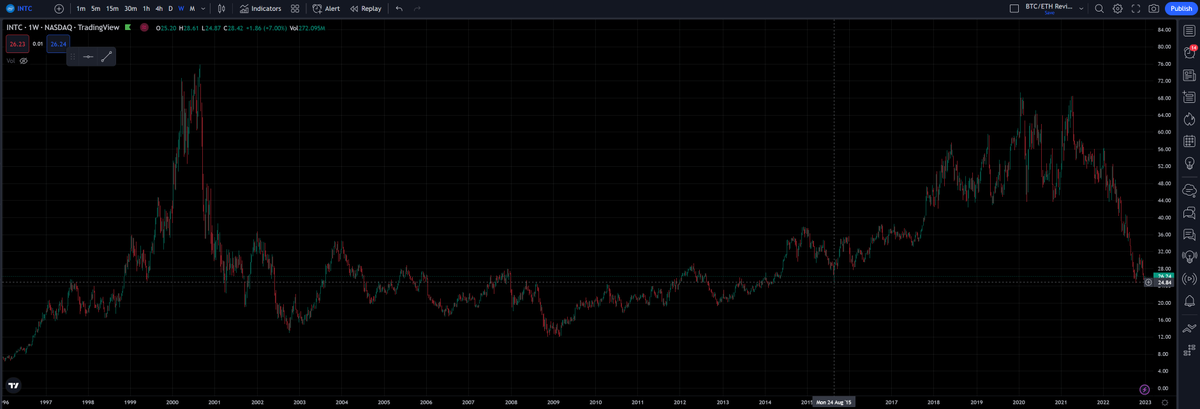The image size is (1200, 409).
Task: Start bar Replay mode
Action: pos(365,8)
